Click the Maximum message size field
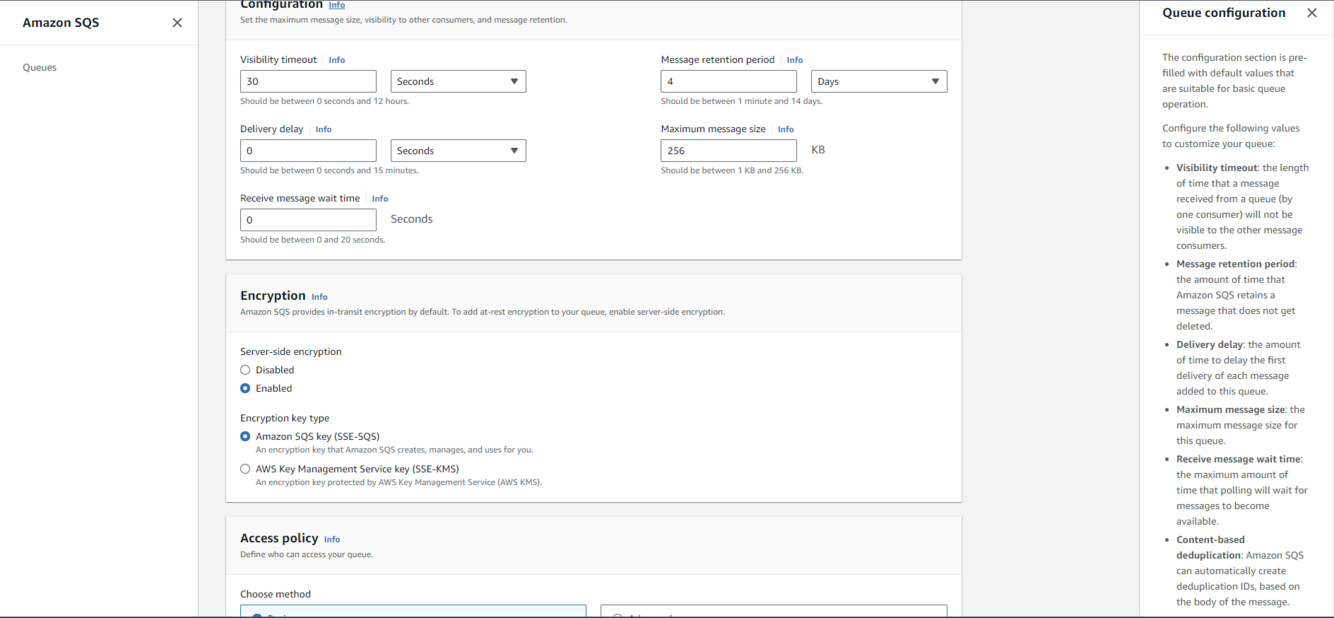This screenshot has height=618, width=1334. (x=729, y=150)
